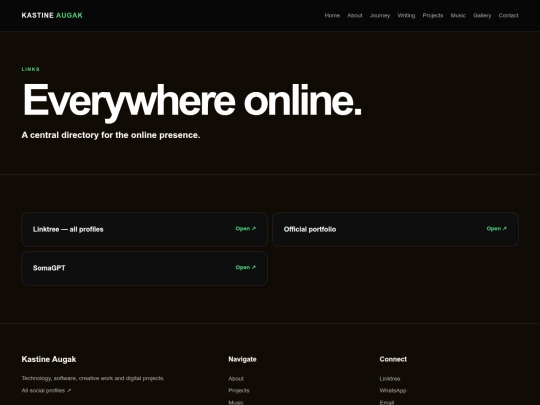Viewport: 540px width, 405px height.
Task: Open Projects from the header menu
Action: (x=433, y=15)
